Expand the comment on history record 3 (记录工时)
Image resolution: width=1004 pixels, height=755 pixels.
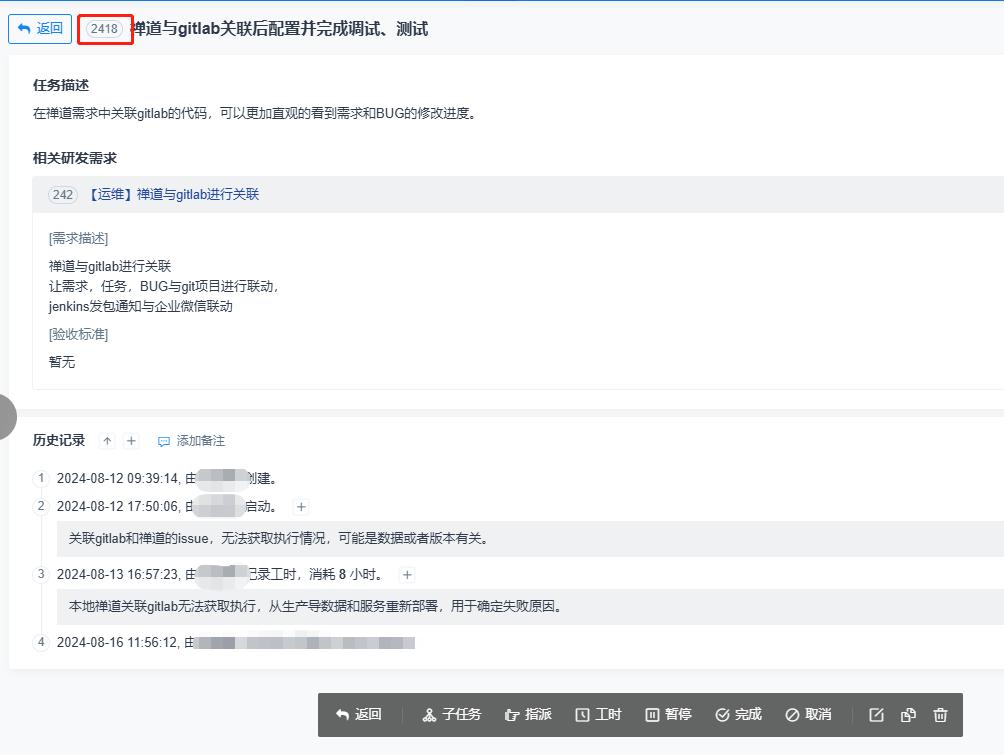point(407,575)
